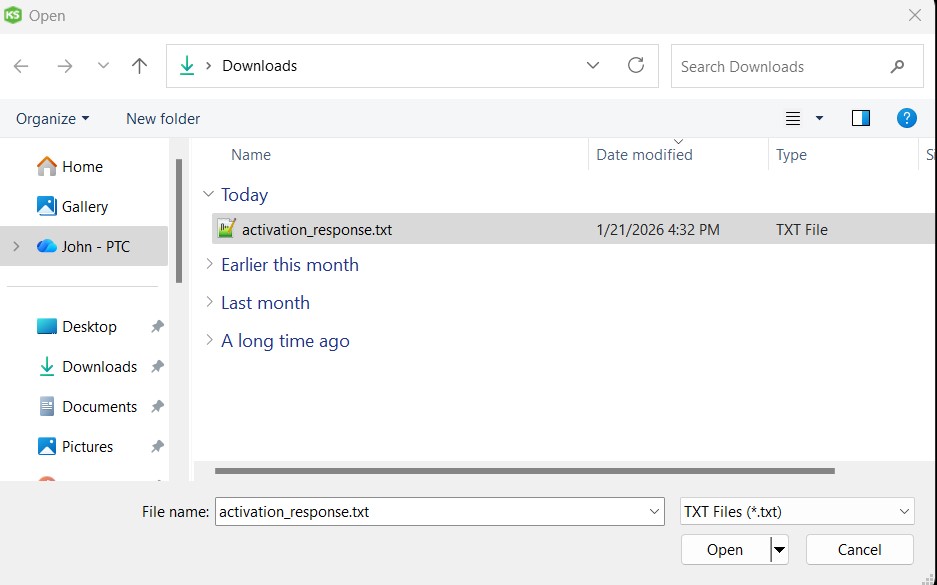Open the view layout icon
The image size is (937, 585).
coord(793,118)
